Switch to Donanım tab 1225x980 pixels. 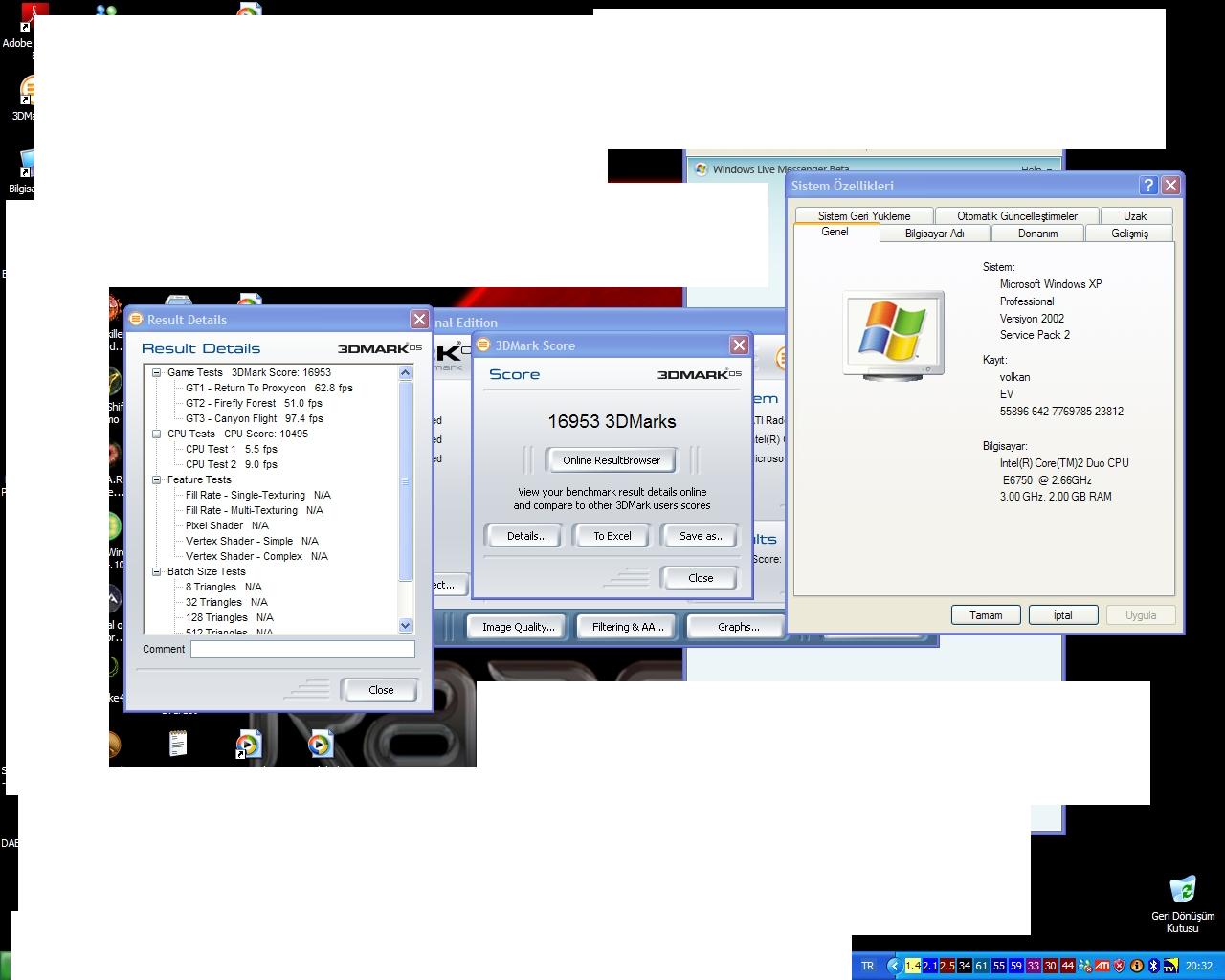[1037, 234]
